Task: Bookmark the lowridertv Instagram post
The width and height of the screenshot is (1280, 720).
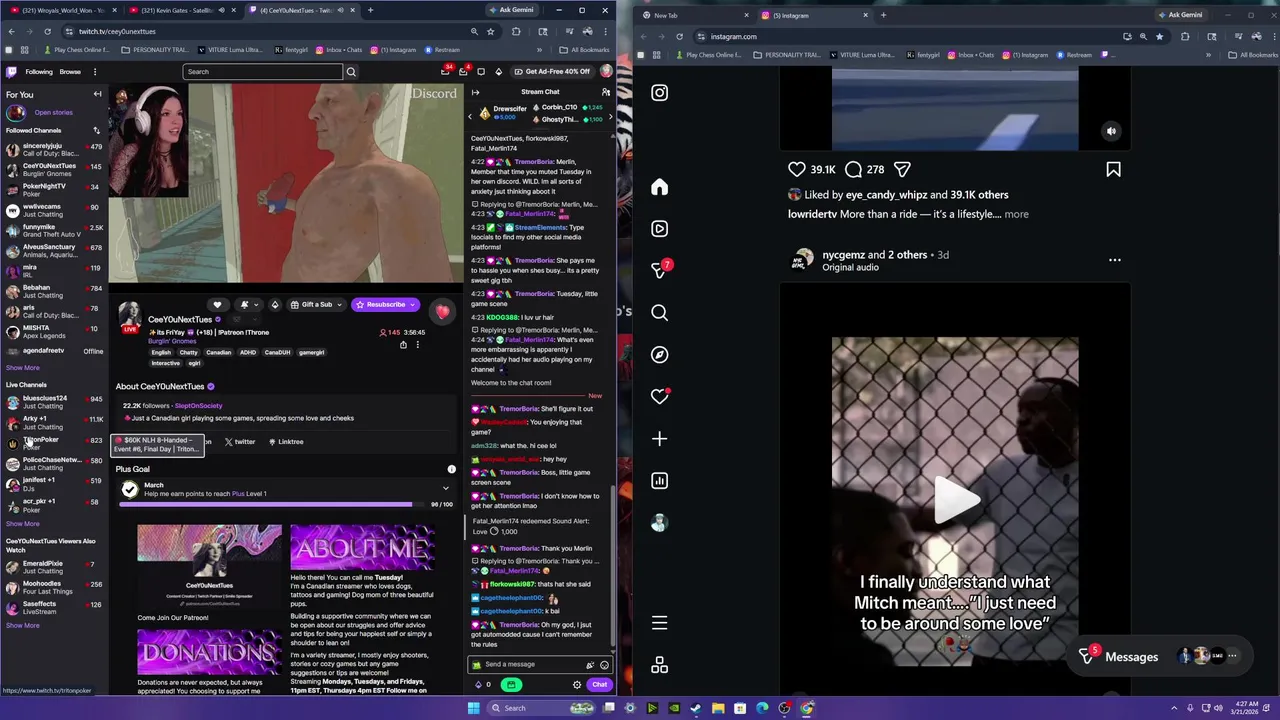Action: coord(1113,170)
